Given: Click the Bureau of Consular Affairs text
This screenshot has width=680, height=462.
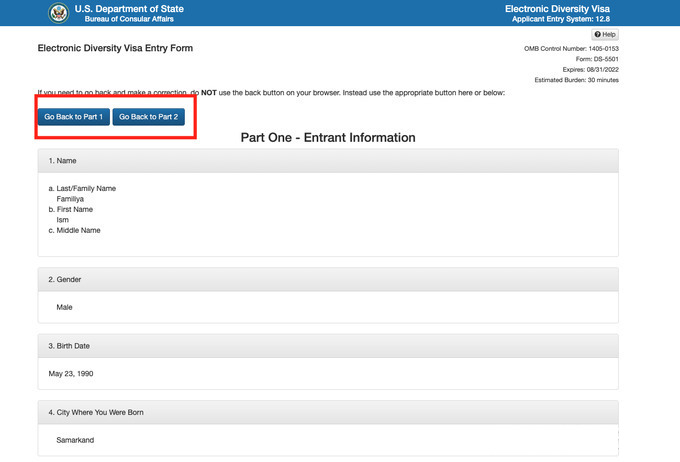Looking at the screenshot, I should 136,19.
